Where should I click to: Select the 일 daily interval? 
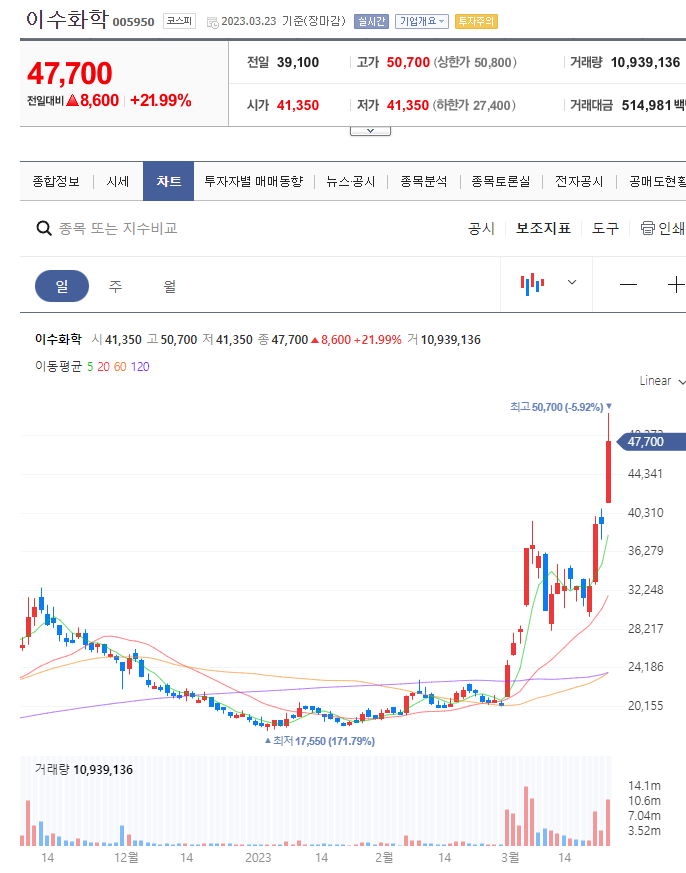[x=62, y=286]
